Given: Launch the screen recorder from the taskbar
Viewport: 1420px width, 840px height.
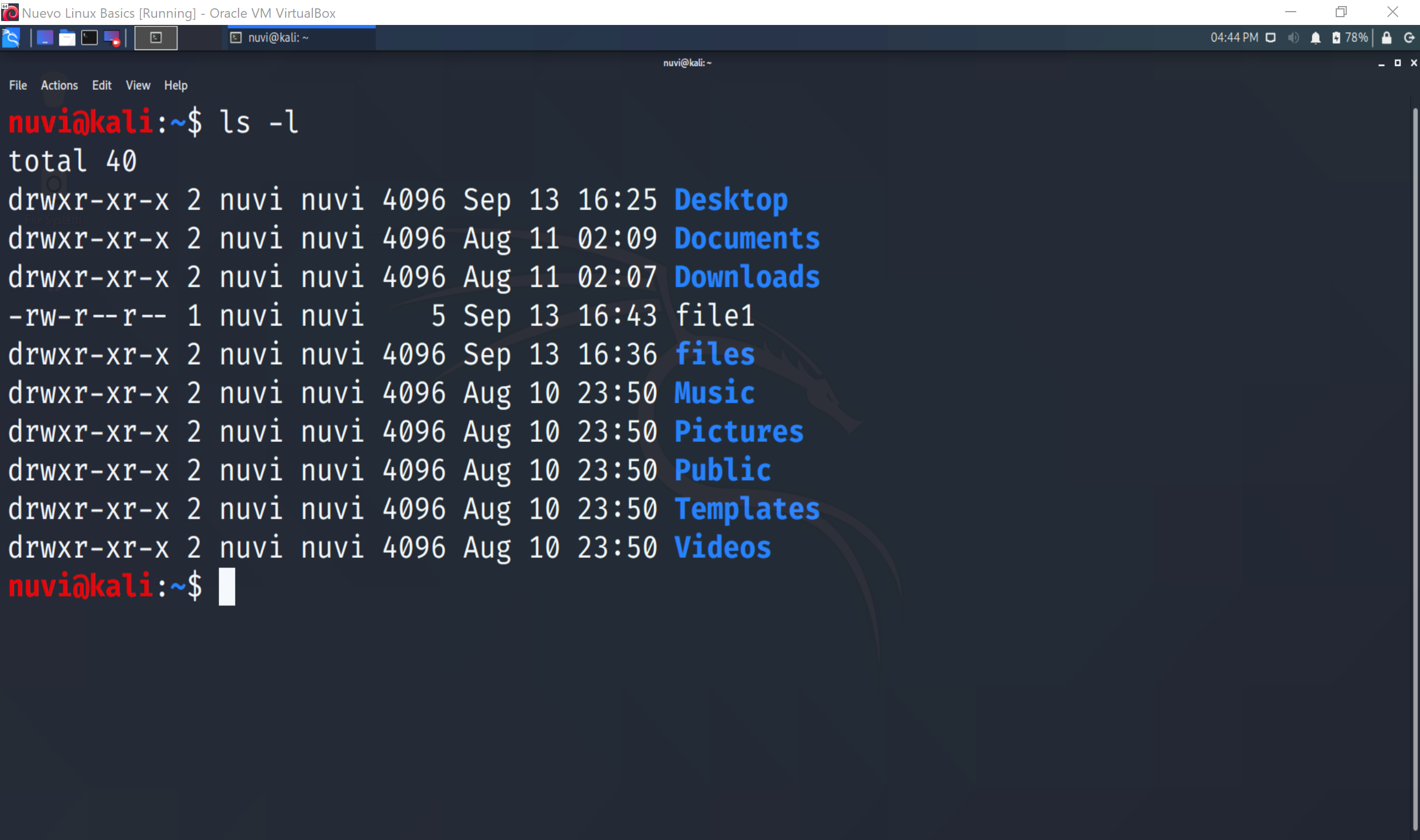Looking at the screenshot, I should click(x=112, y=38).
